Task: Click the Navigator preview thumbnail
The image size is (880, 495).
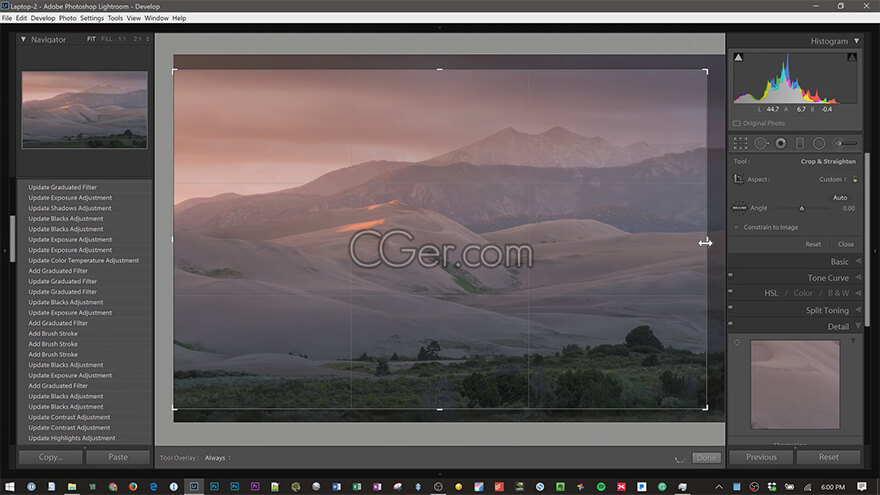Action: click(x=85, y=109)
